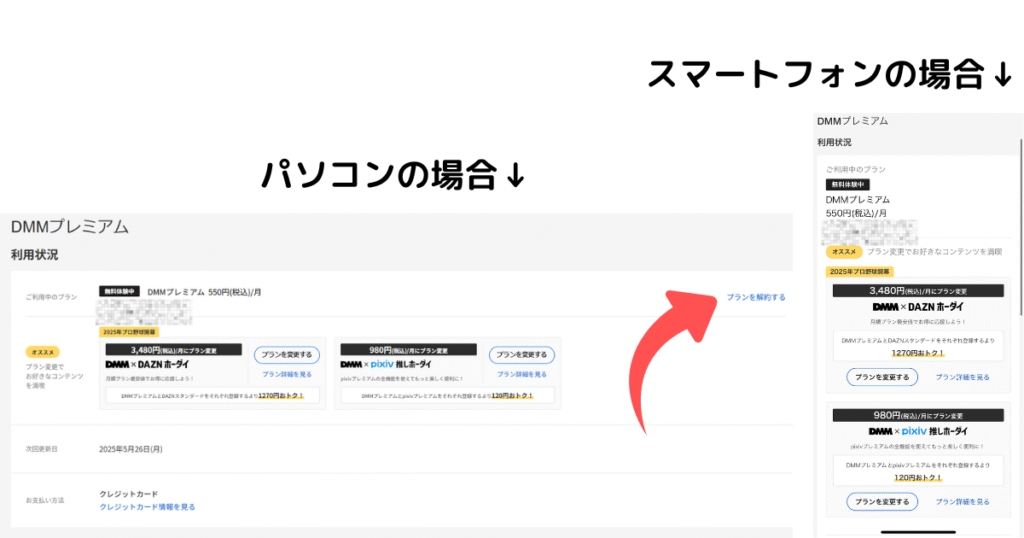Click DMMプレミアム 550円(税込)/月 text in PC view

pyautogui.click(x=204, y=292)
